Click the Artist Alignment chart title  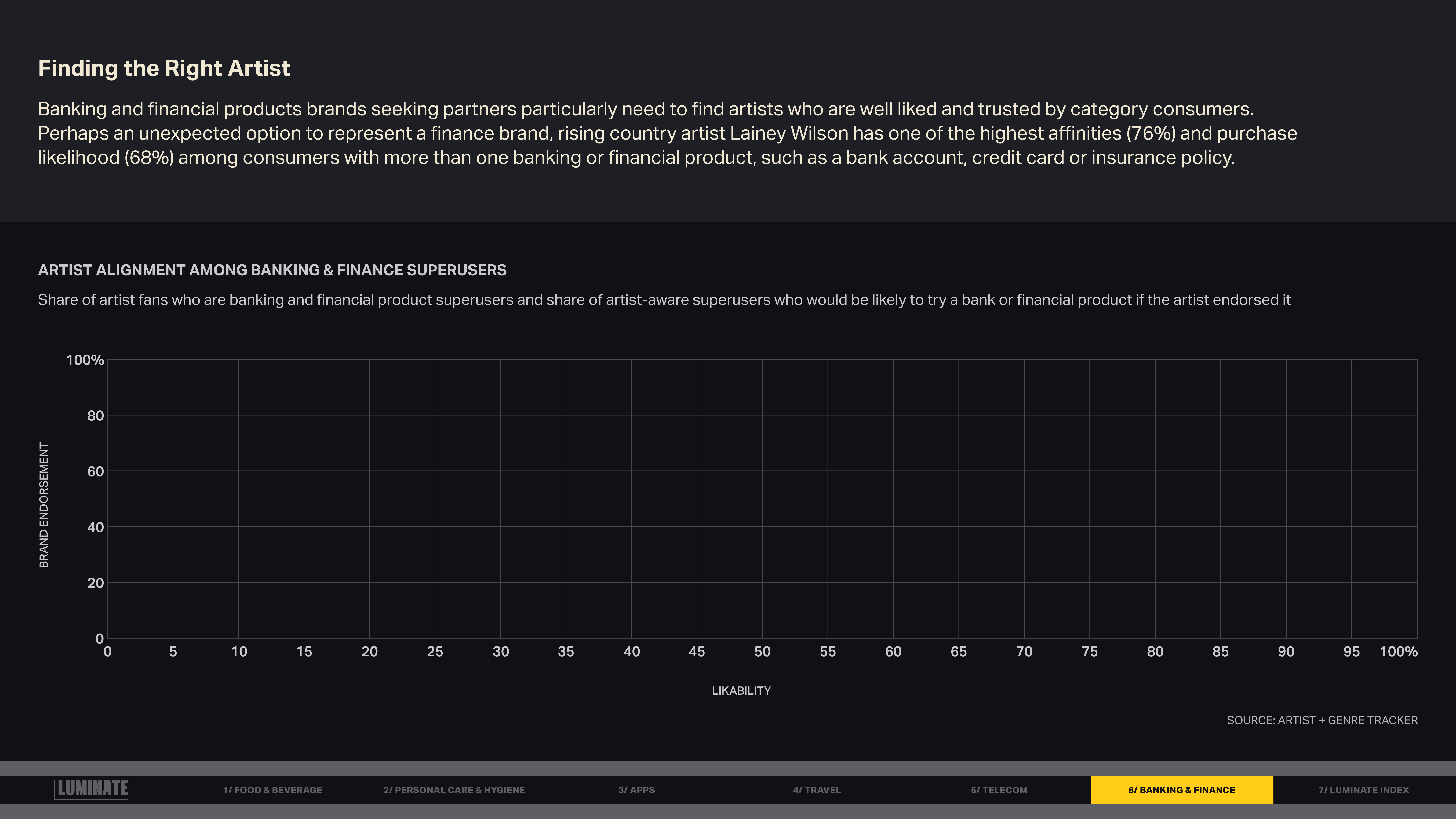[x=272, y=270]
